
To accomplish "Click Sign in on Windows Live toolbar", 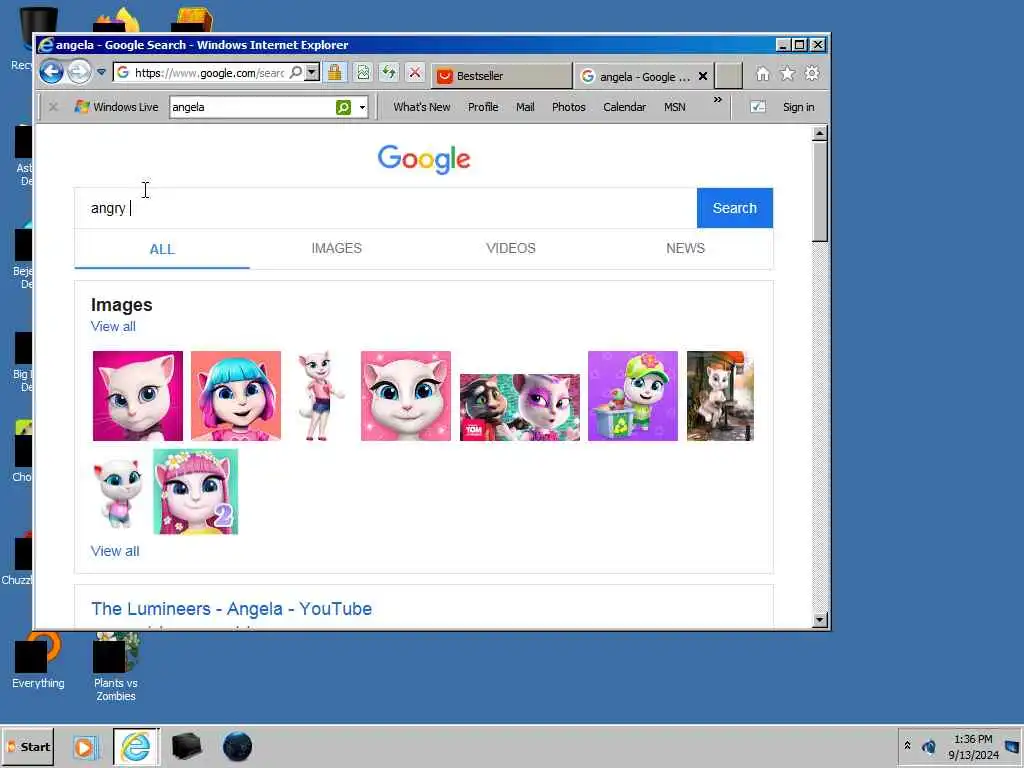I will 798,107.
